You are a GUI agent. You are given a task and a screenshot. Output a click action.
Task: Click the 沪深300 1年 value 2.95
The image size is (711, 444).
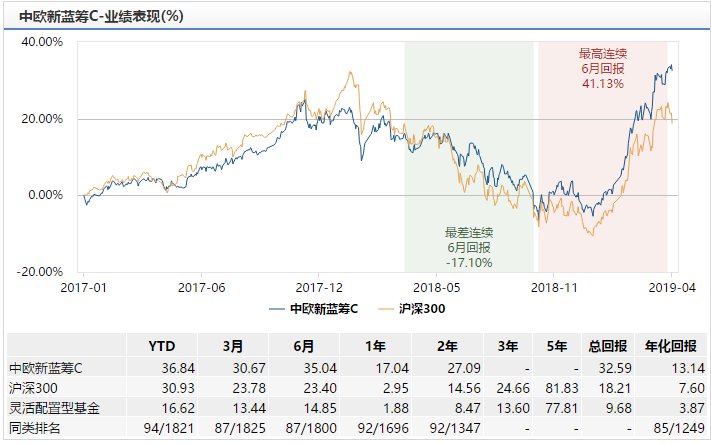tap(396, 388)
